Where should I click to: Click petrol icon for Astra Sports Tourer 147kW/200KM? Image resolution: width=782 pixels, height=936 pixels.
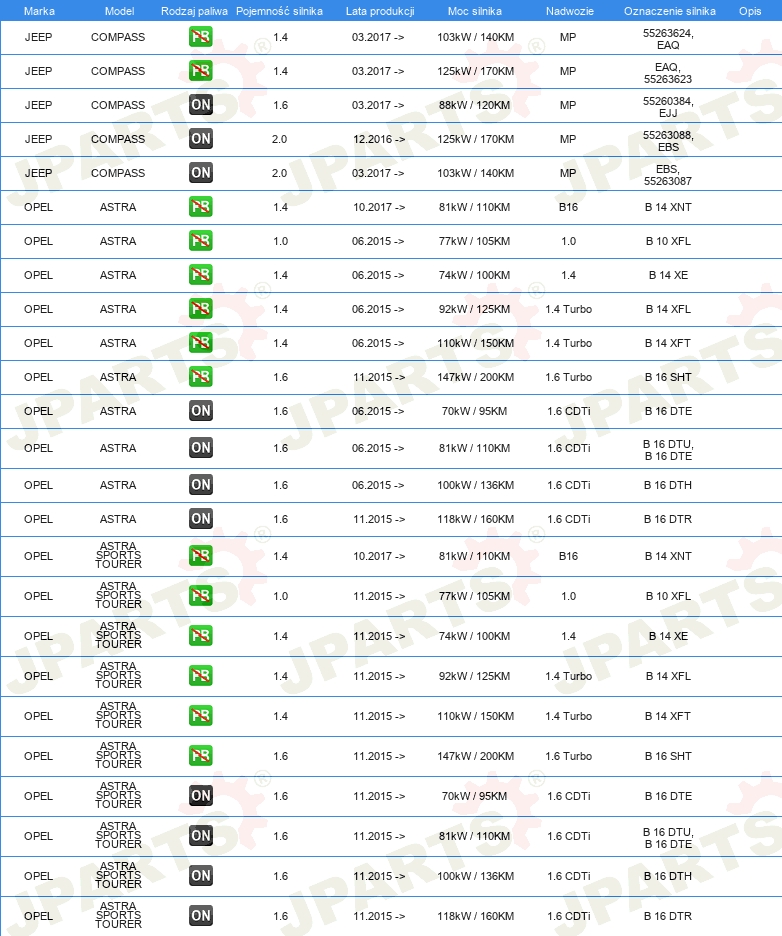(201, 756)
